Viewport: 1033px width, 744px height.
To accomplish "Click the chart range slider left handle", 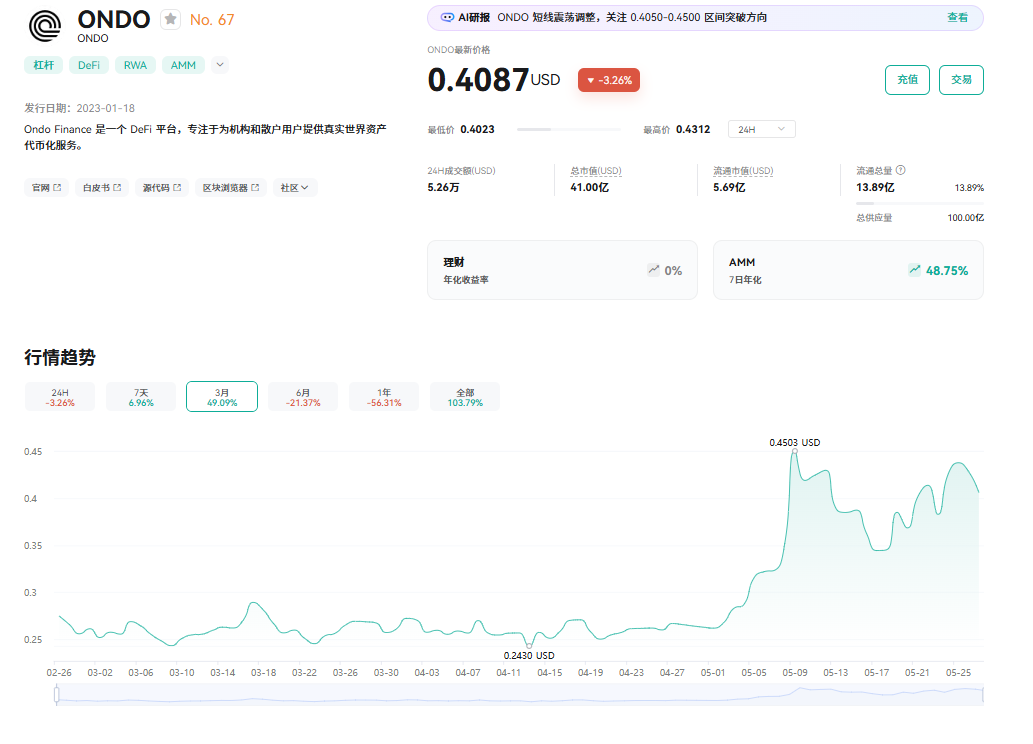I will tap(57, 695).
